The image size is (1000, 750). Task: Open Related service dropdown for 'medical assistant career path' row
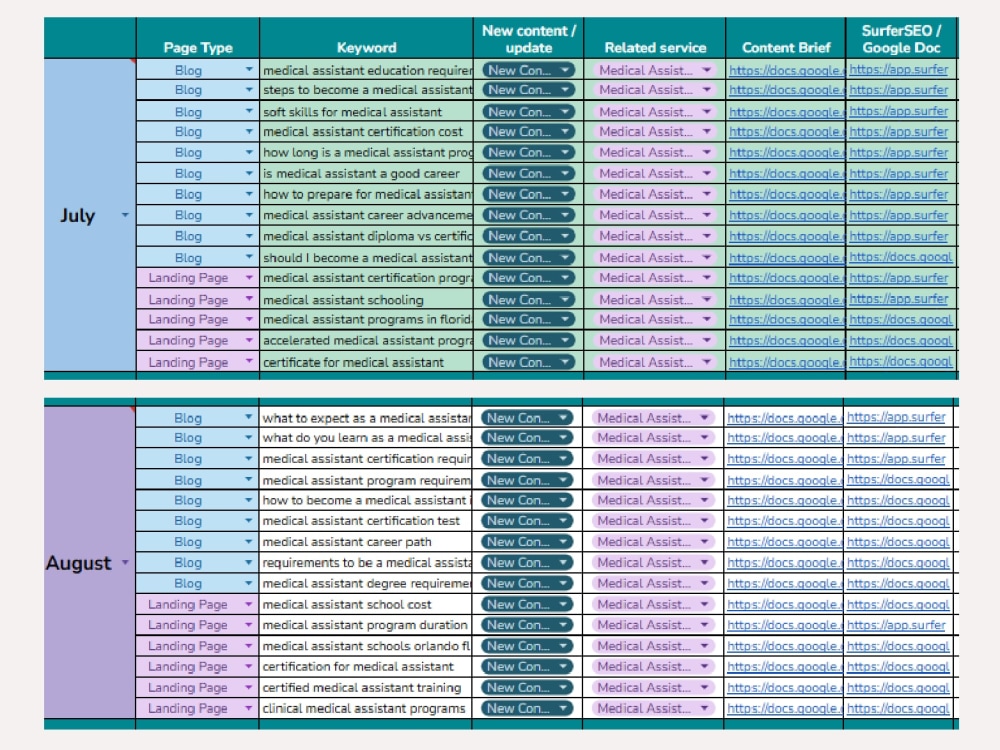click(705, 541)
